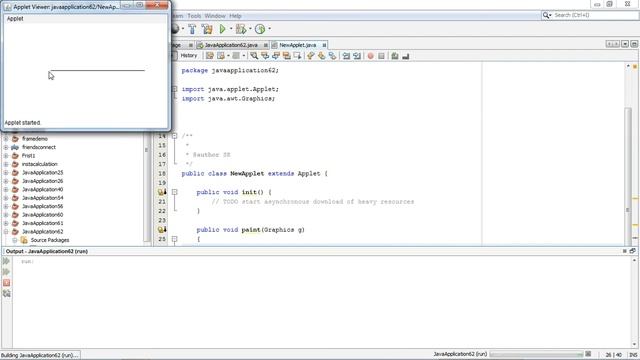
Task: Click the Last Edit icon after History
Action: point(209,56)
